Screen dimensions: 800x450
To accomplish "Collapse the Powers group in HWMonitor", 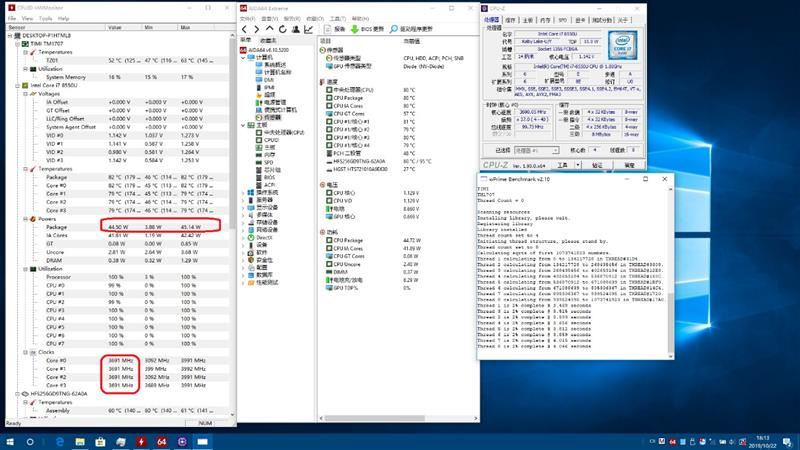I will coord(26,219).
